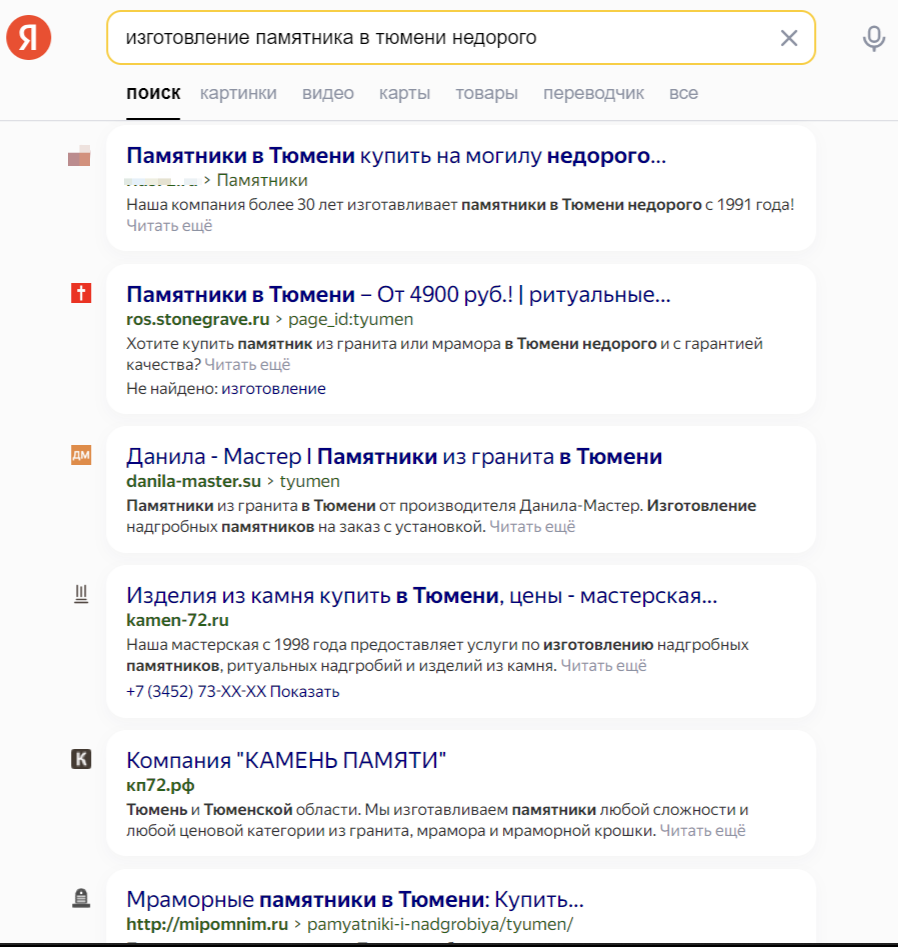Open the Компания КАМЕНЬ ПАМЯТИ result link

pos(286,760)
